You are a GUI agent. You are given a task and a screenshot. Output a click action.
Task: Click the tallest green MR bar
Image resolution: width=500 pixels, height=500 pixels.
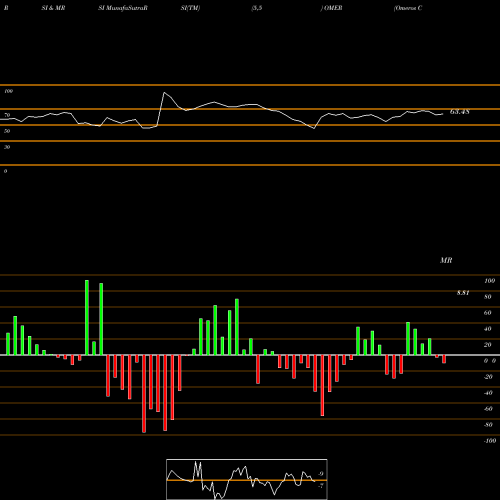coord(87,317)
